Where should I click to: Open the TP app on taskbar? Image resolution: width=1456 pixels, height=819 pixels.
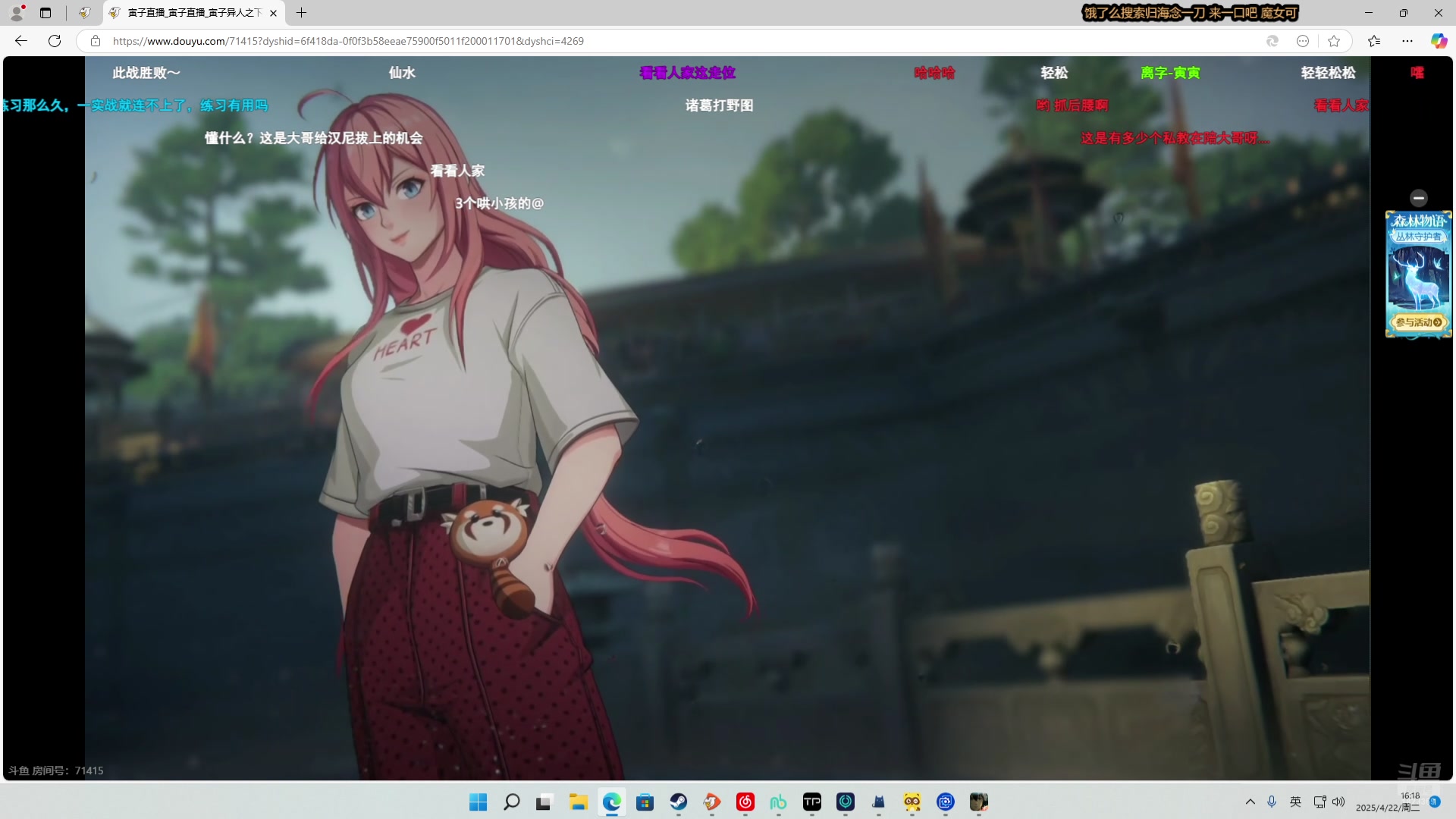pyautogui.click(x=812, y=802)
